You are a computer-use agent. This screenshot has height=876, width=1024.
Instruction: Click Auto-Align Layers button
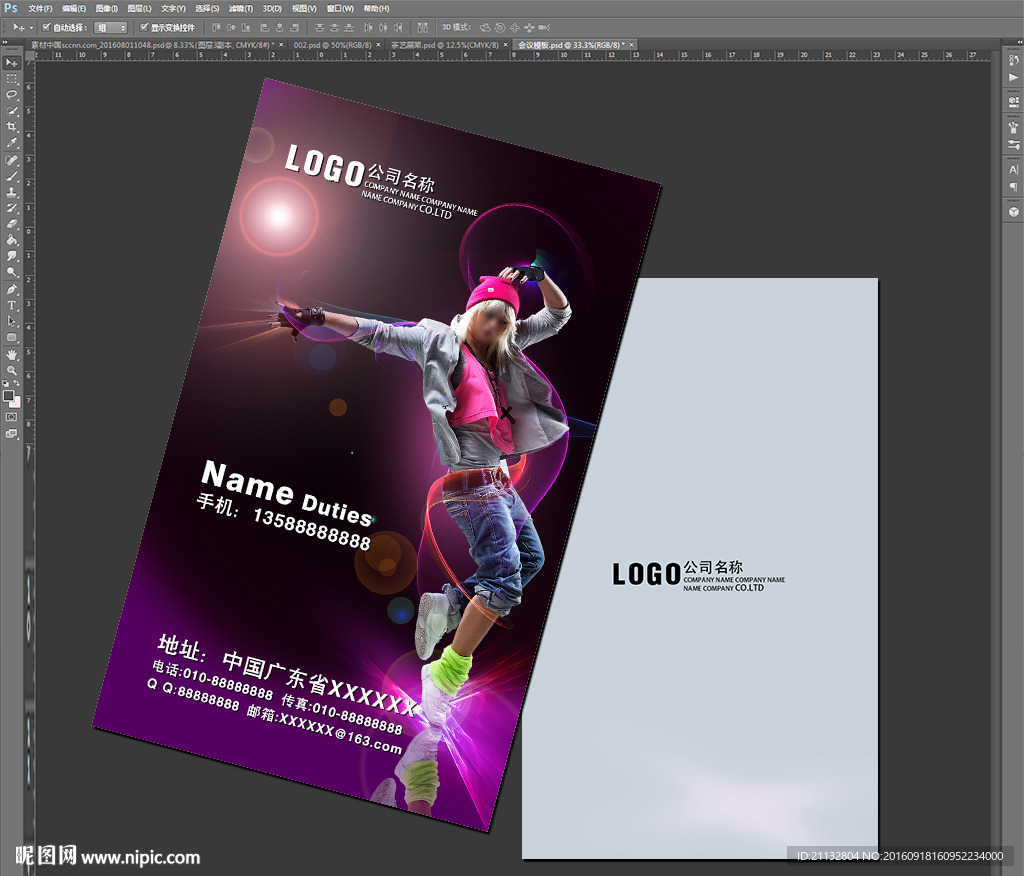tap(423, 27)
